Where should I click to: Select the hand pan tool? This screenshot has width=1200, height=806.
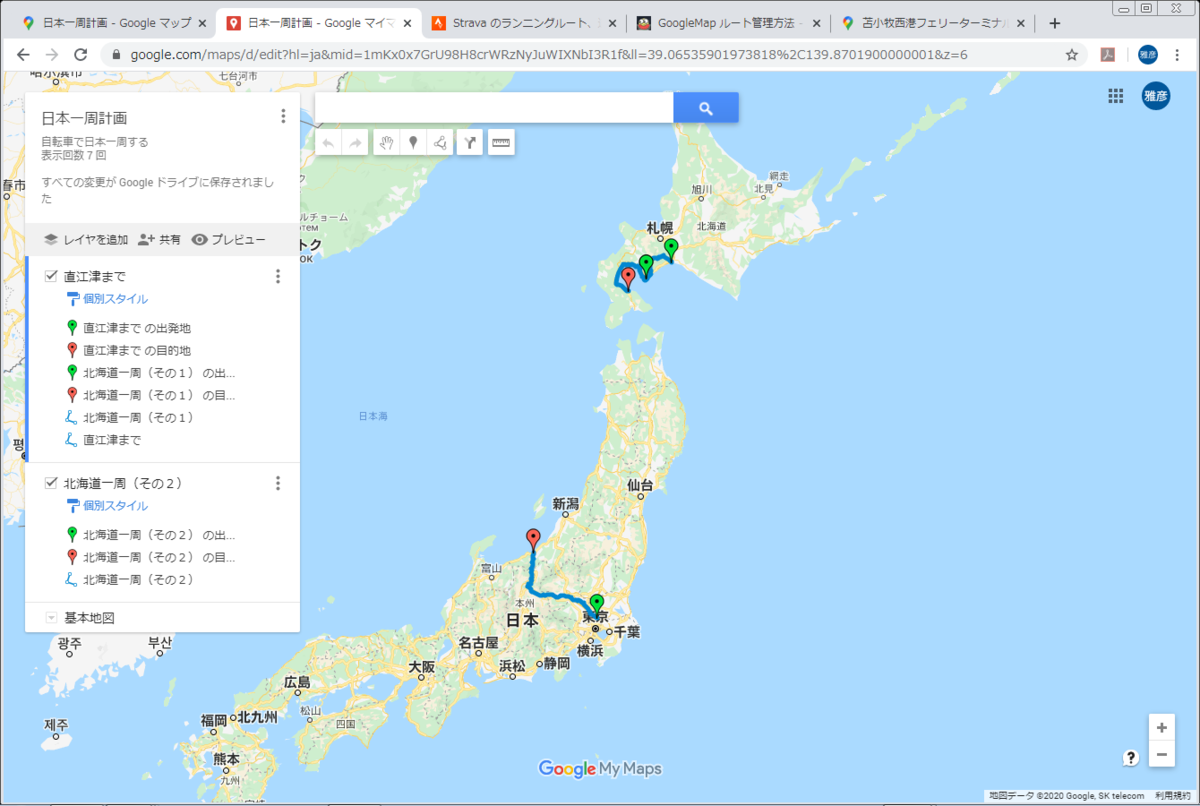coord(387,144)
